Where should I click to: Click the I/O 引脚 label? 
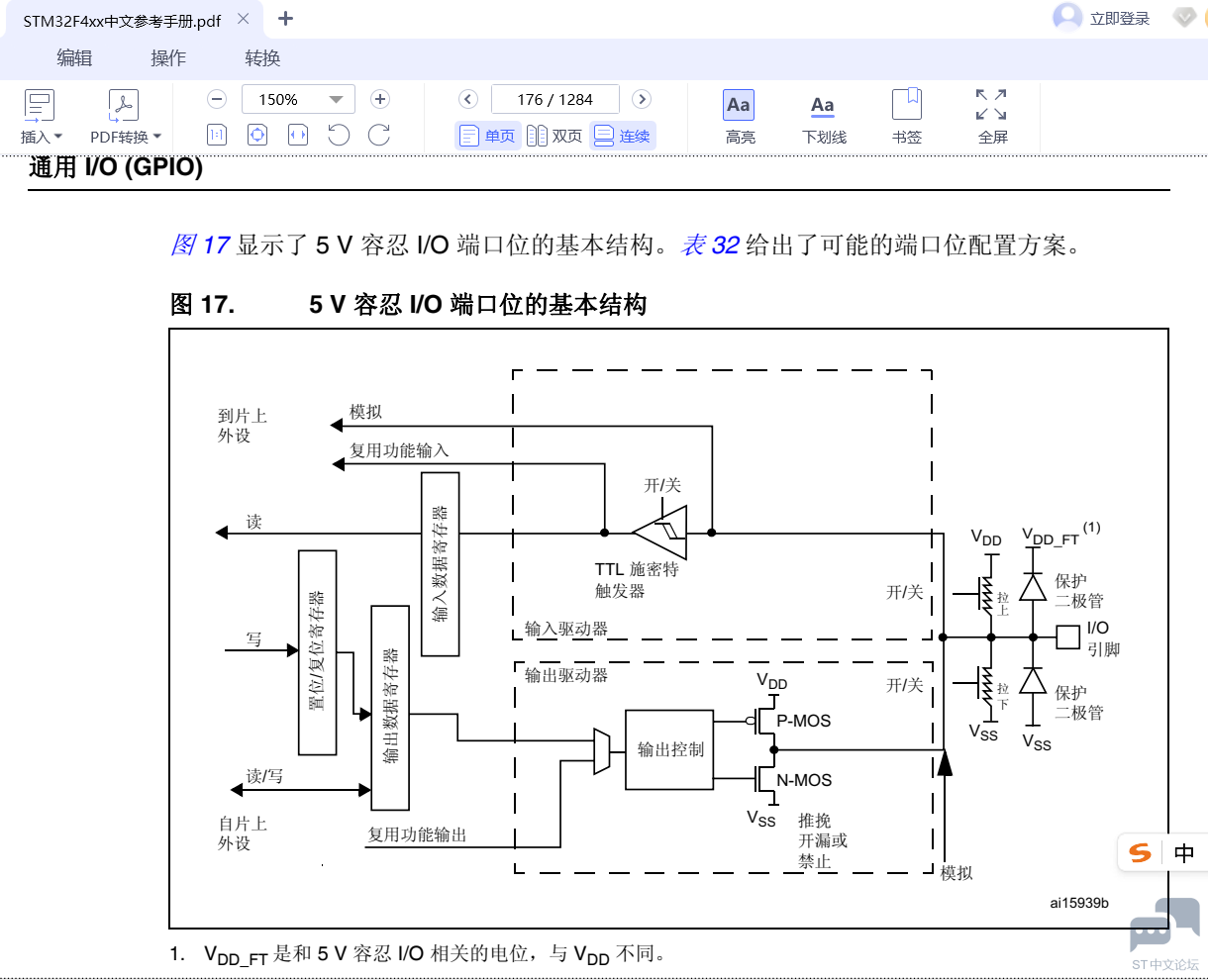[x=1103, y=638]
